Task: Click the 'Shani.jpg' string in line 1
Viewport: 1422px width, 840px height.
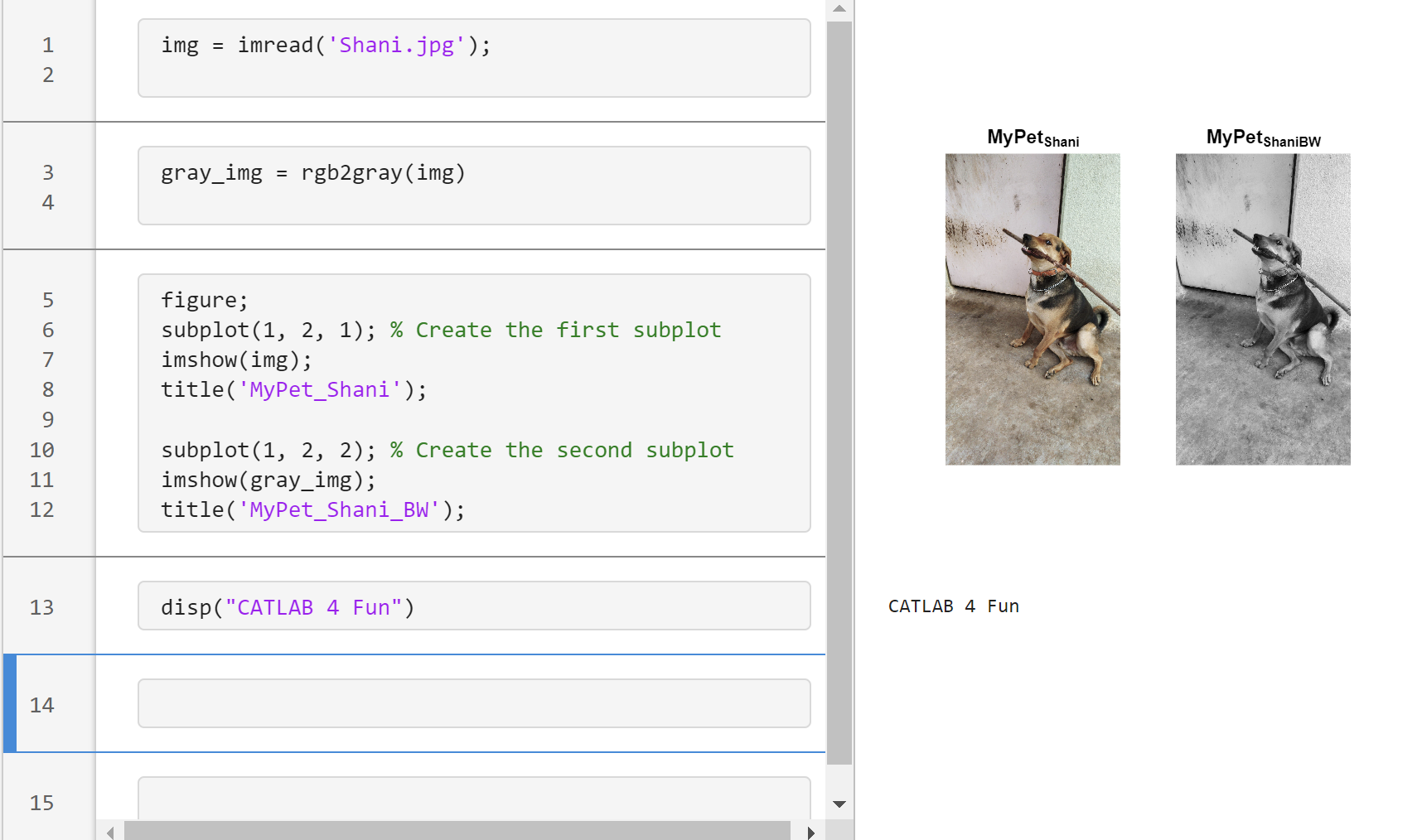Action: 397,46
